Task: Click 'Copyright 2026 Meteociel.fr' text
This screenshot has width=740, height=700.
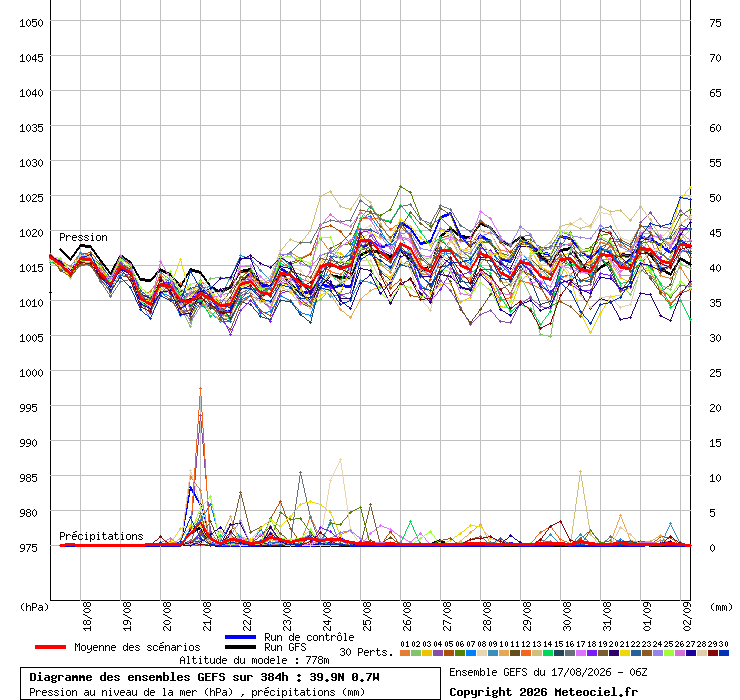Action: click(x=543, y=692)
